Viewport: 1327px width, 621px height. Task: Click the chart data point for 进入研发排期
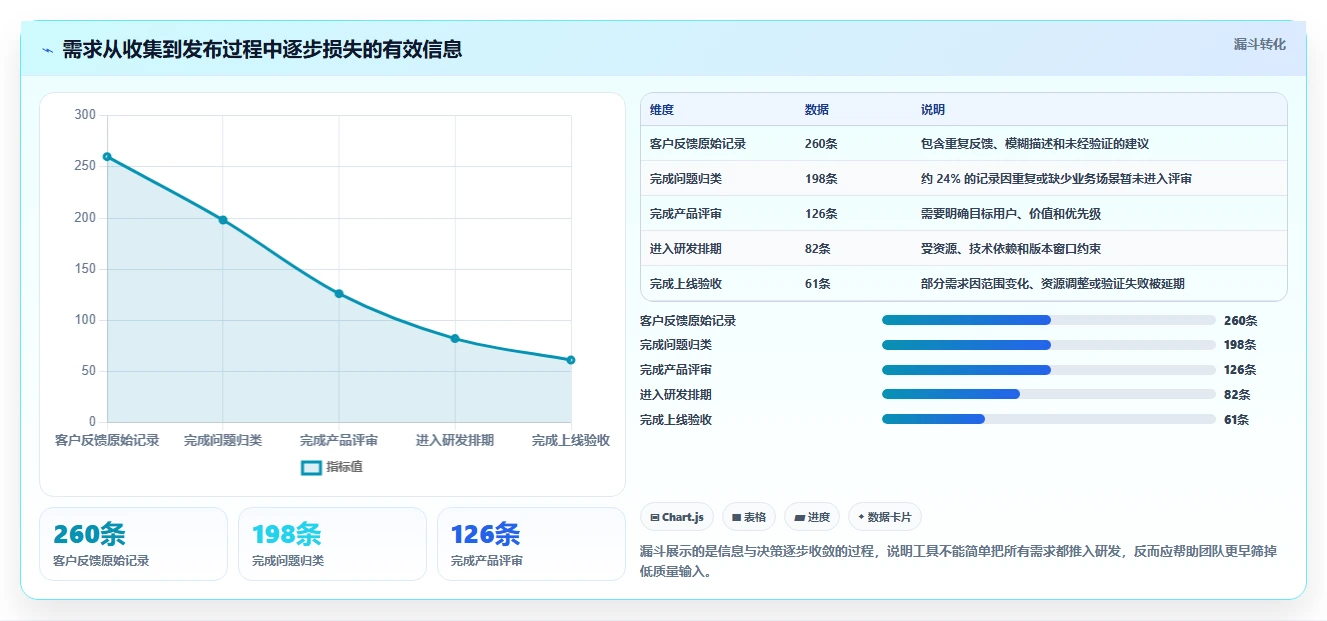click(455, 338)
